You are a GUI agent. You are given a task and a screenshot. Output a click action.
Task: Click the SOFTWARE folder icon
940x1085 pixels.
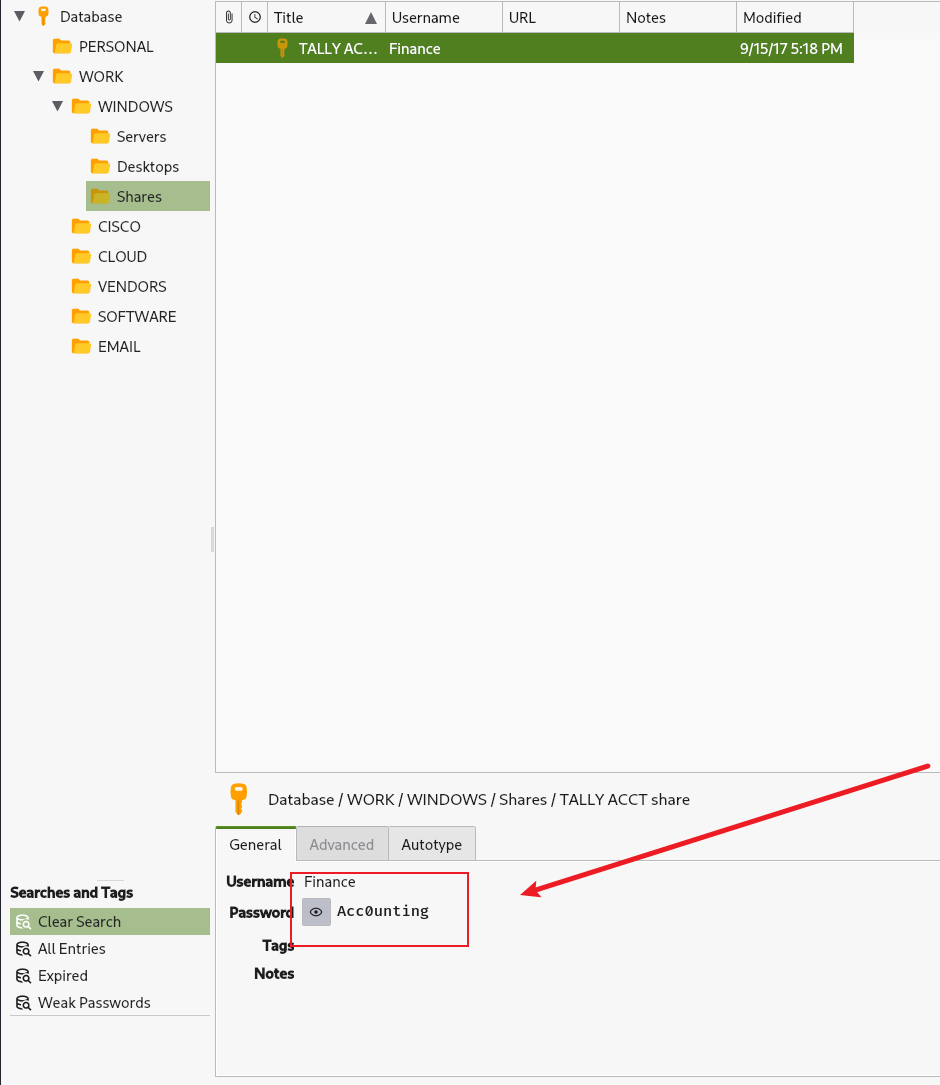(81, 316)
